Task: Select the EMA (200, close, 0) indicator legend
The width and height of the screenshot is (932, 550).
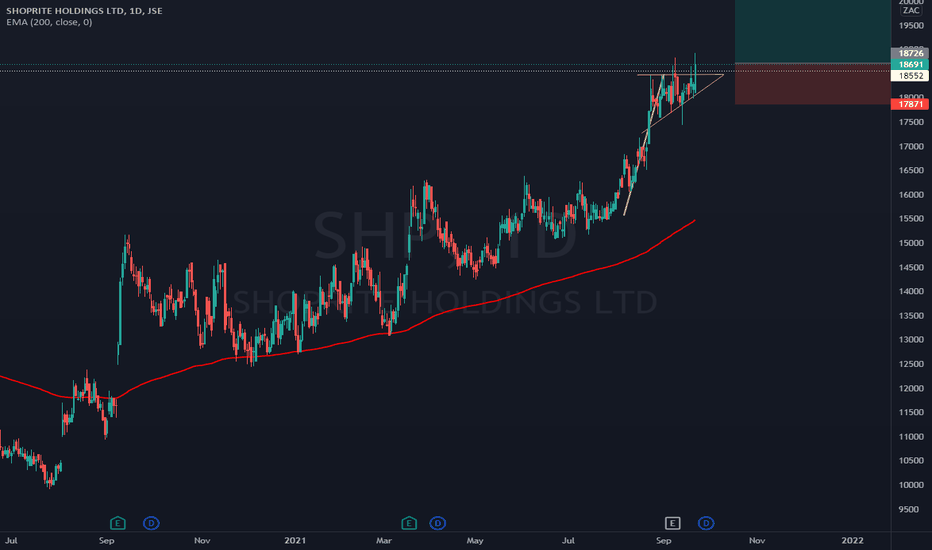Action: click(49, 22)
